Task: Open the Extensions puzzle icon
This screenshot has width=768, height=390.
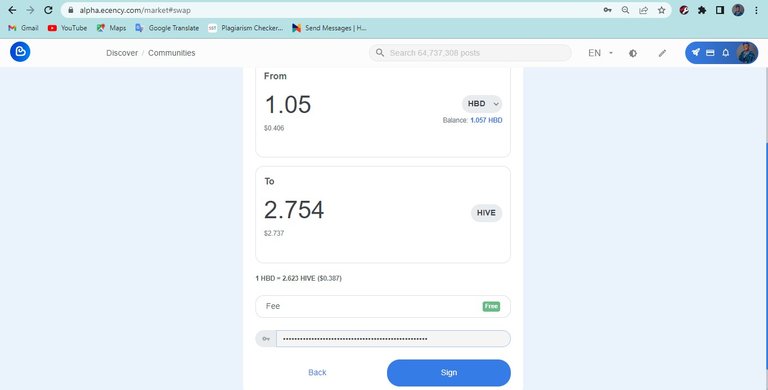Action: coord(702,10)
